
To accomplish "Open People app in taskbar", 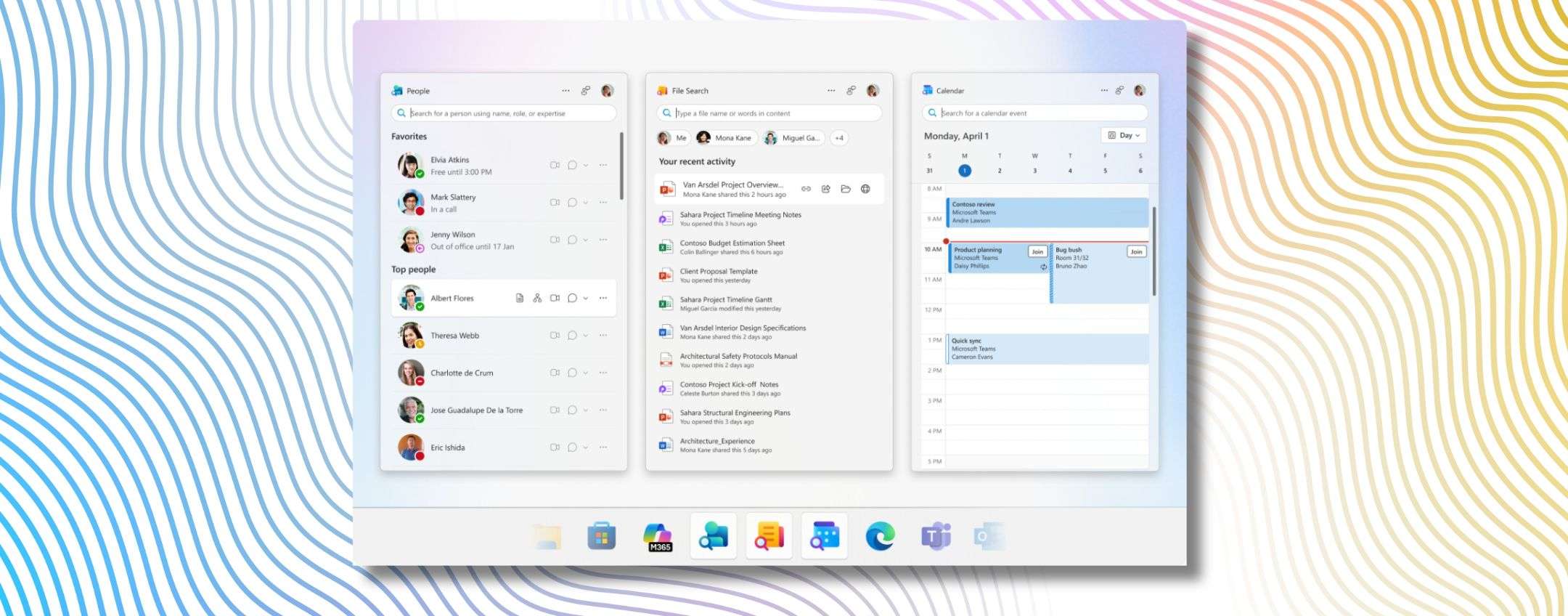I will point(714,537).
